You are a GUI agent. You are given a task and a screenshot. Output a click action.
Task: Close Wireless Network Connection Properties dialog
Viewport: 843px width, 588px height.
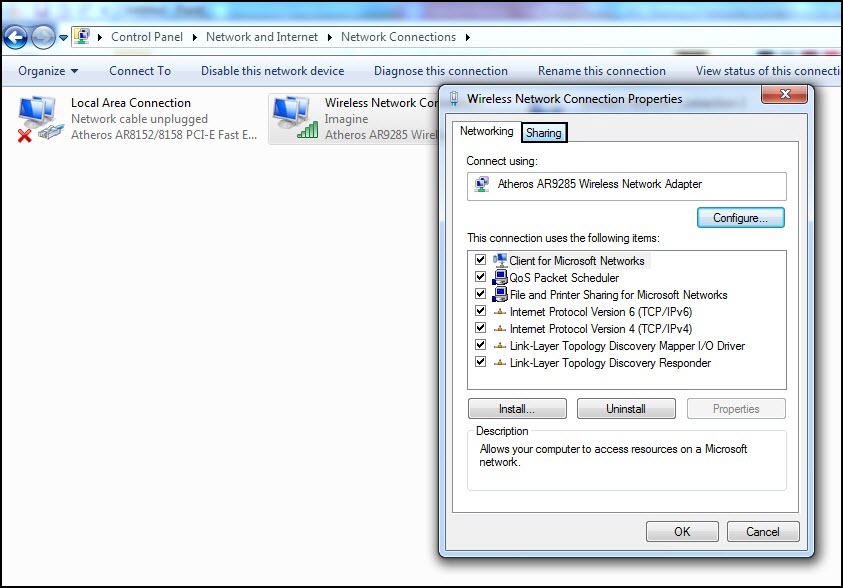point(784,95)
